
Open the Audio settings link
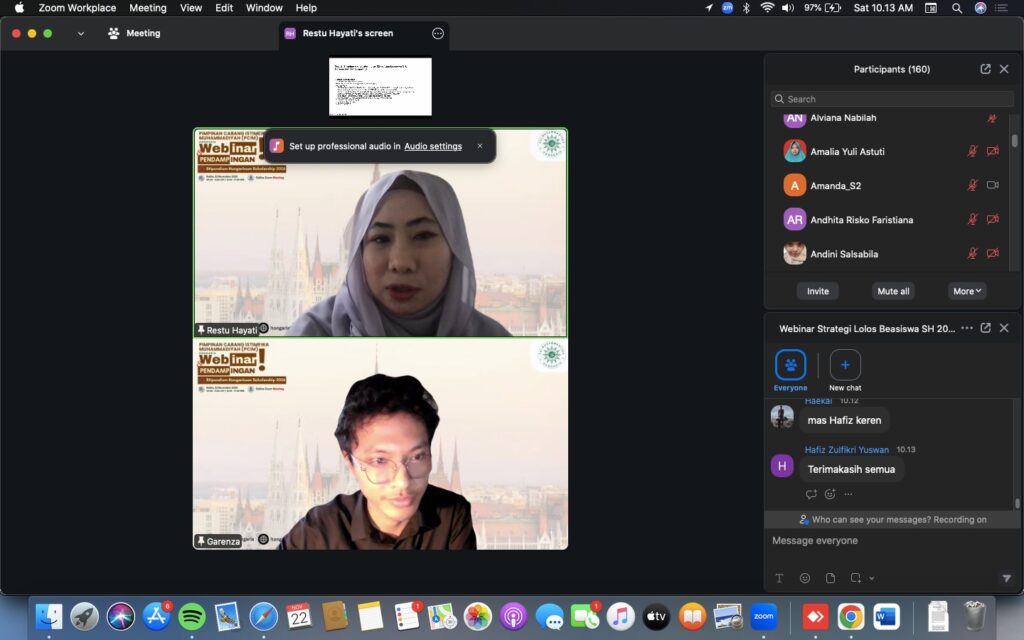point(433,146)
